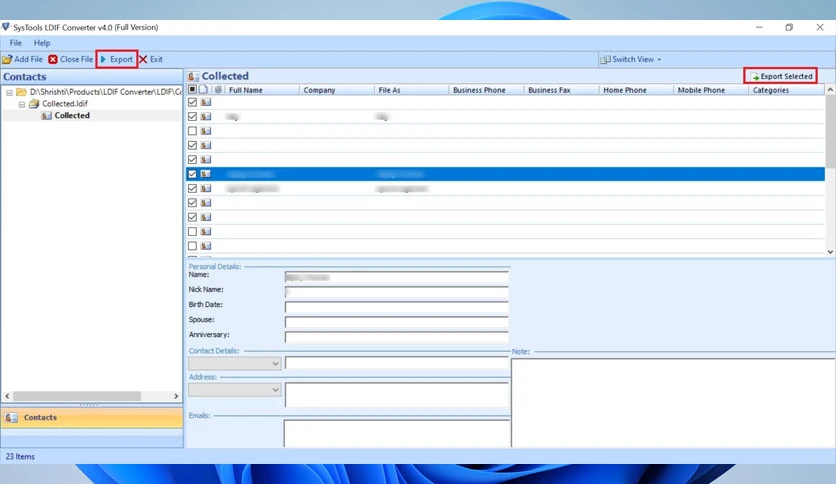This screenshot has height=484, width=836.
Task: Uncheck the fifth contact row checkbox
Action: click(192, 159)
